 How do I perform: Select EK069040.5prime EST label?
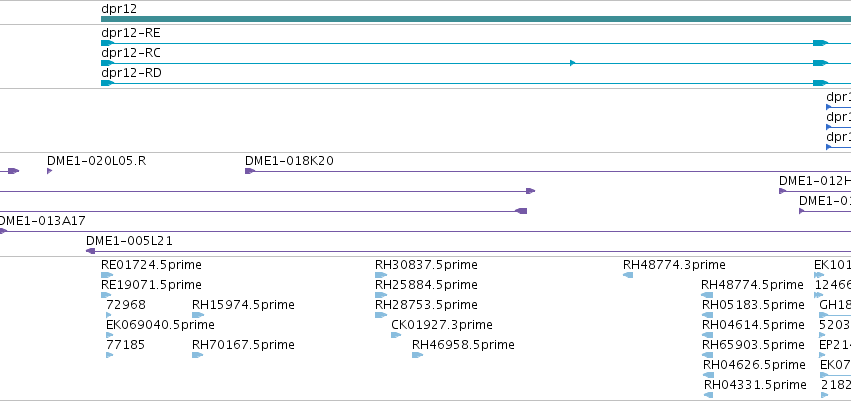160,324
